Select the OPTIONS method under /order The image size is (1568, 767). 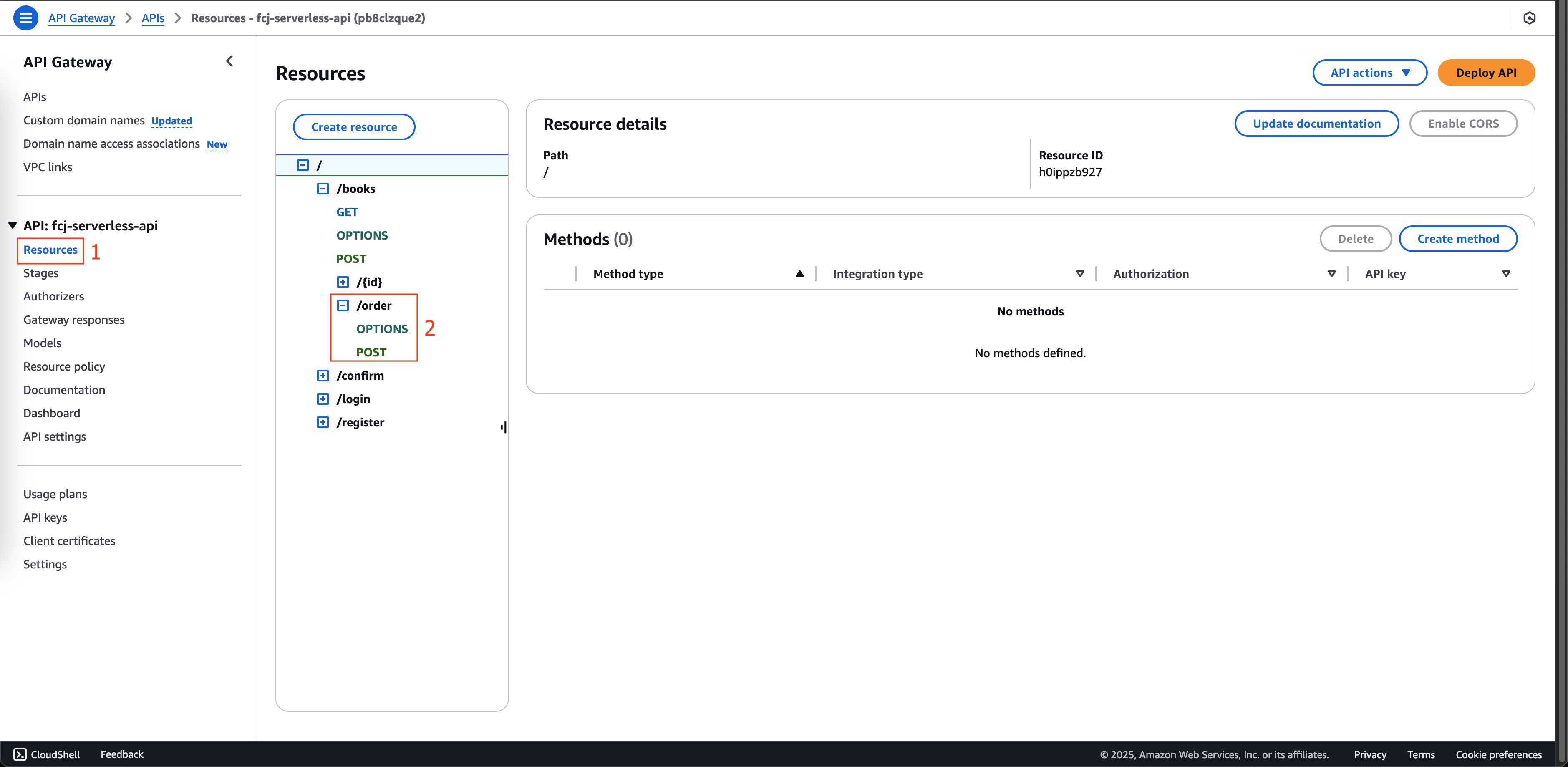(382, 329)
